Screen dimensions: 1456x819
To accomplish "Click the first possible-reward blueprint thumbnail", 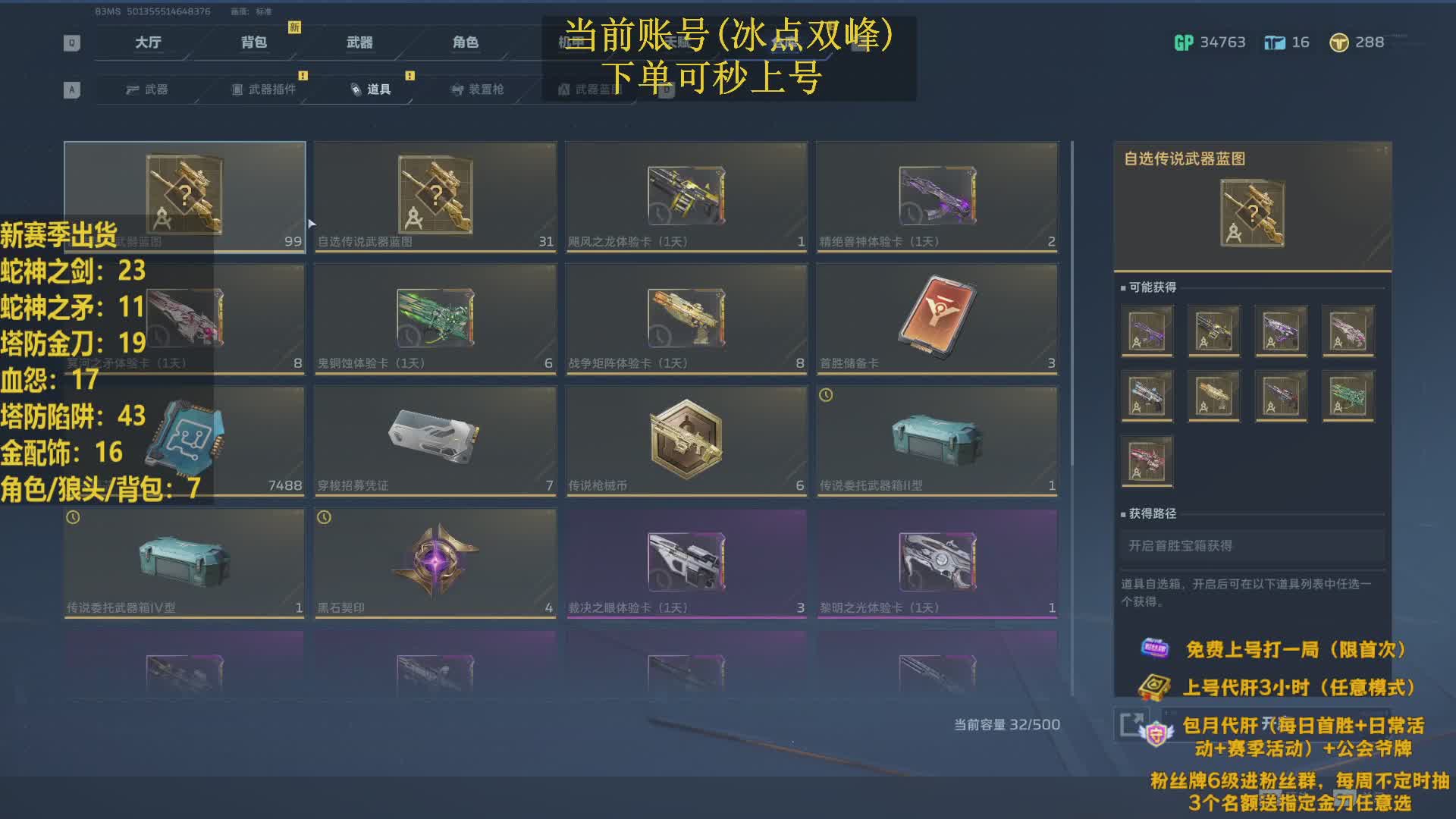I will 1147,331.
